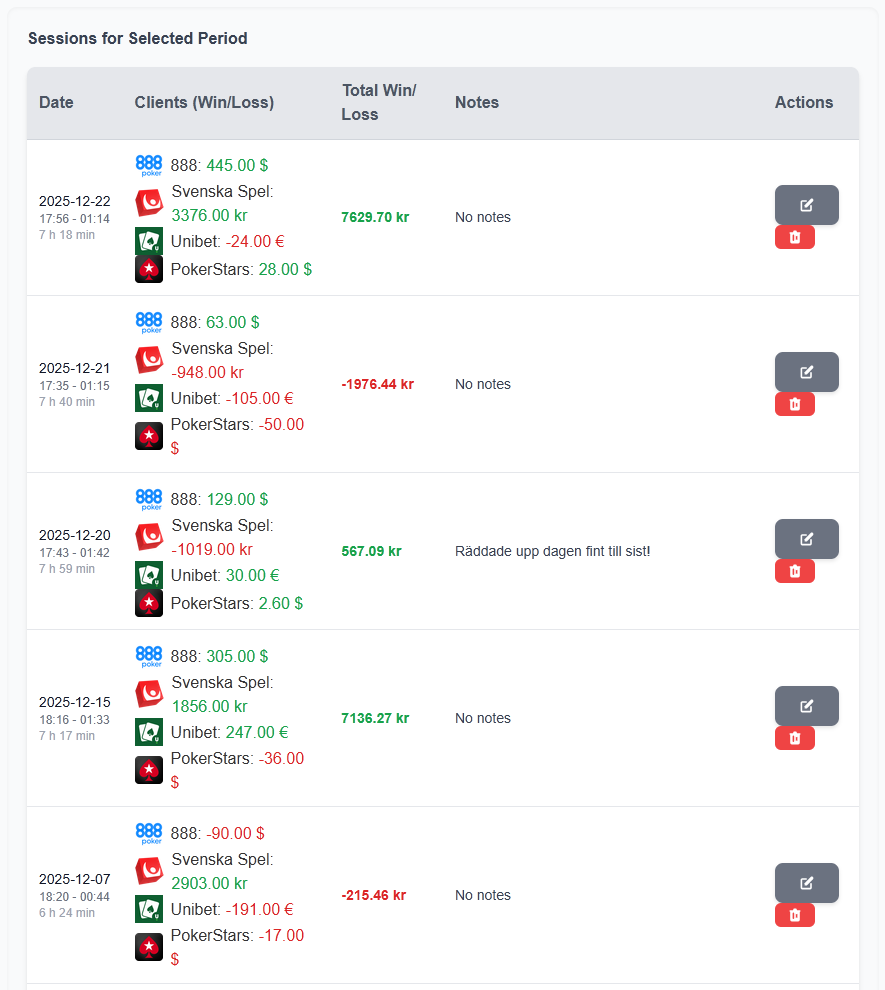Click the Svenska Spel icon for the 2025-12-15 session
The width and height of the screenshot is (885, 990).
149,693
